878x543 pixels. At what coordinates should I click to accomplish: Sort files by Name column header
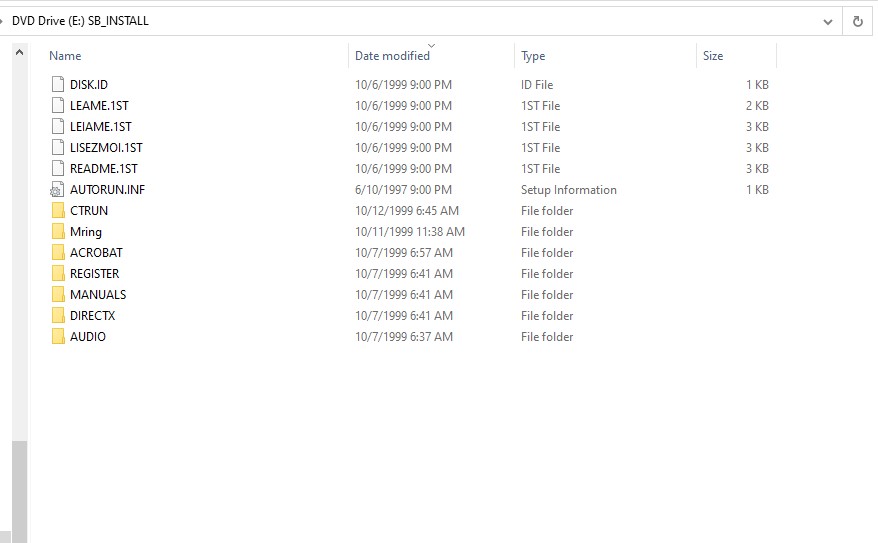click(66, 56)
